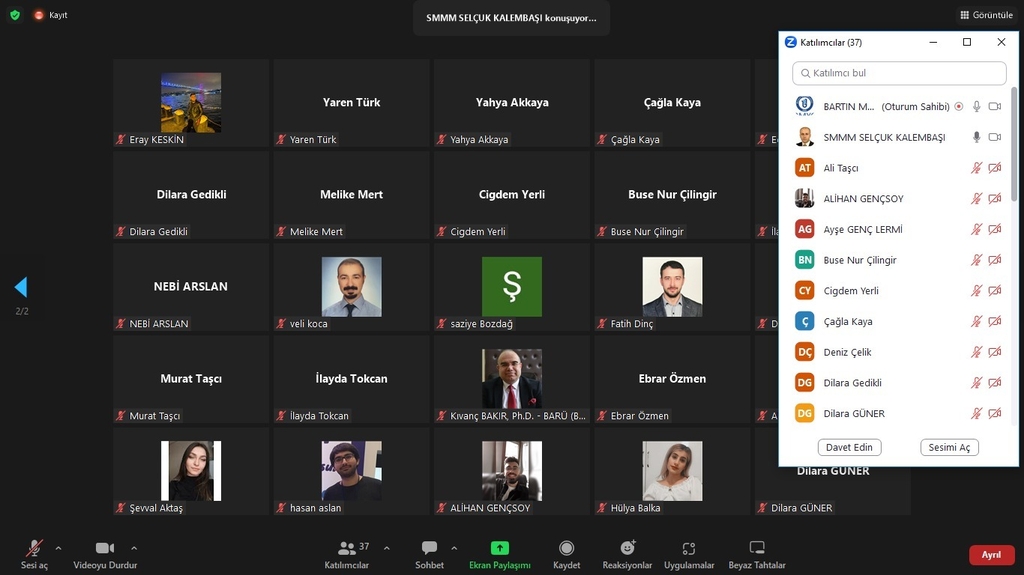
Task: Click Fatih Dinç's video tile
Action: [672, 287]
